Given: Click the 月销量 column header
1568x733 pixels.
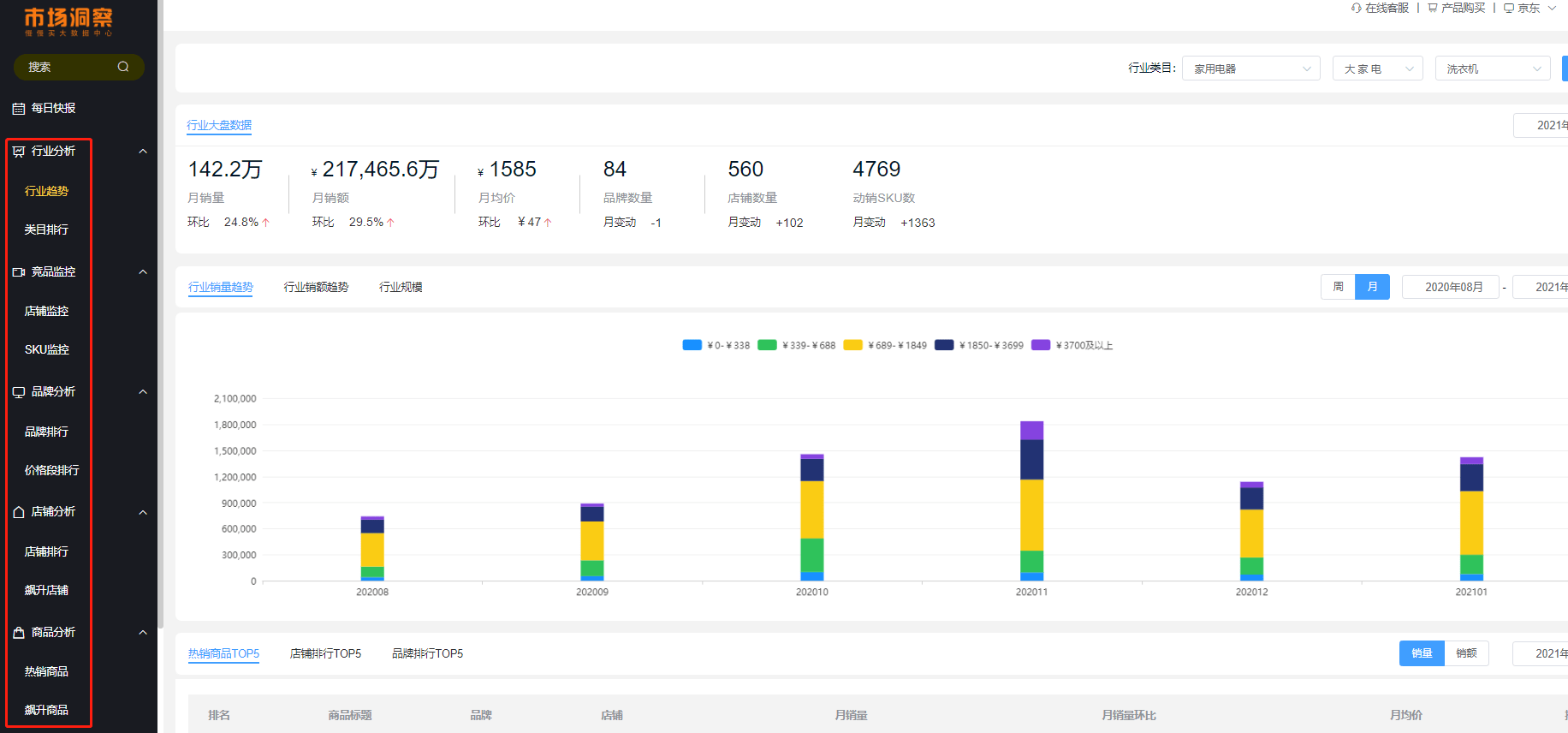Looking at the screenshot, I should coord(851,715).
